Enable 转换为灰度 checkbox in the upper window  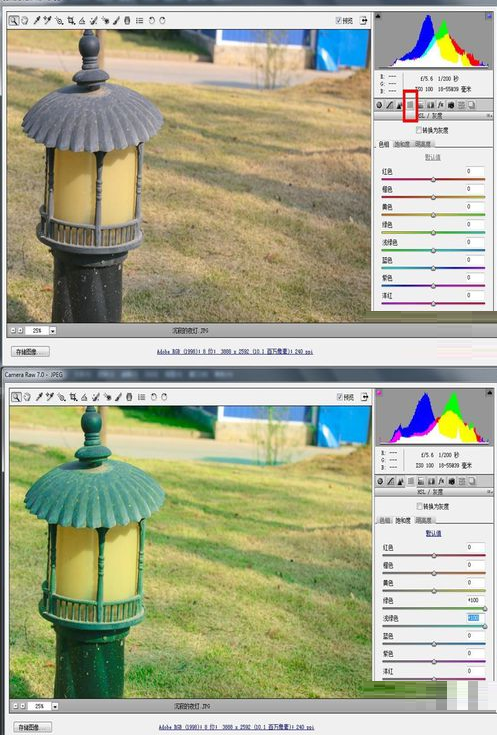(x=419, y=130)
